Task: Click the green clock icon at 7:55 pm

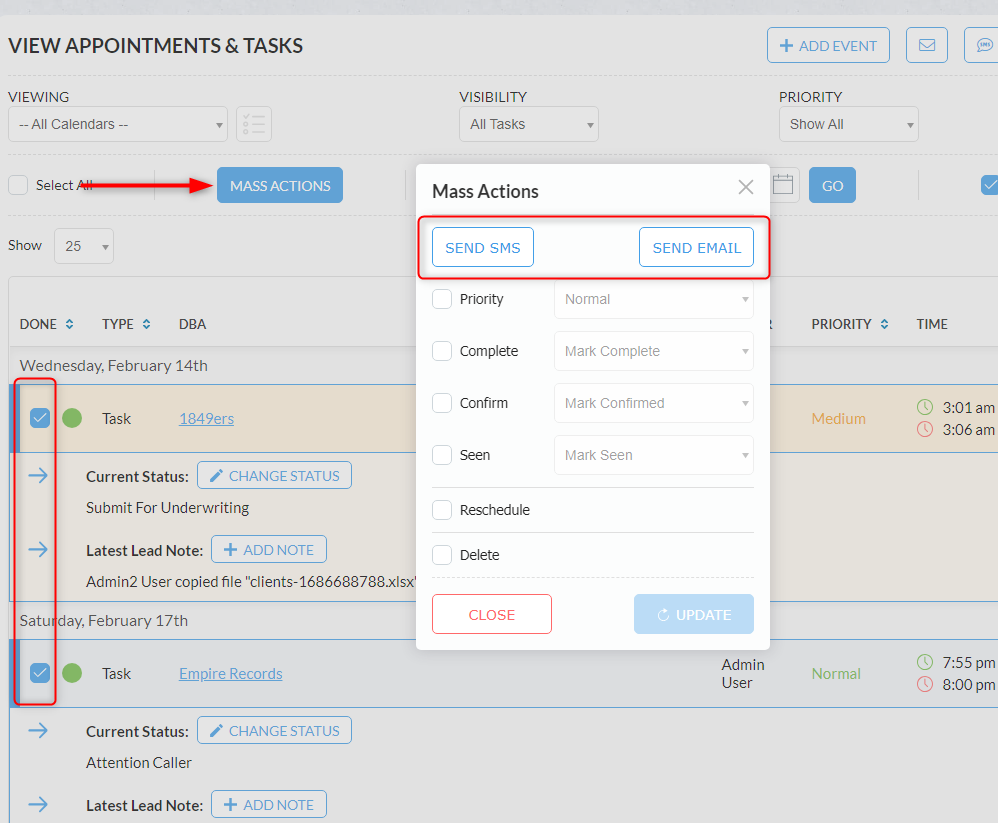Action: pos(925,662)
